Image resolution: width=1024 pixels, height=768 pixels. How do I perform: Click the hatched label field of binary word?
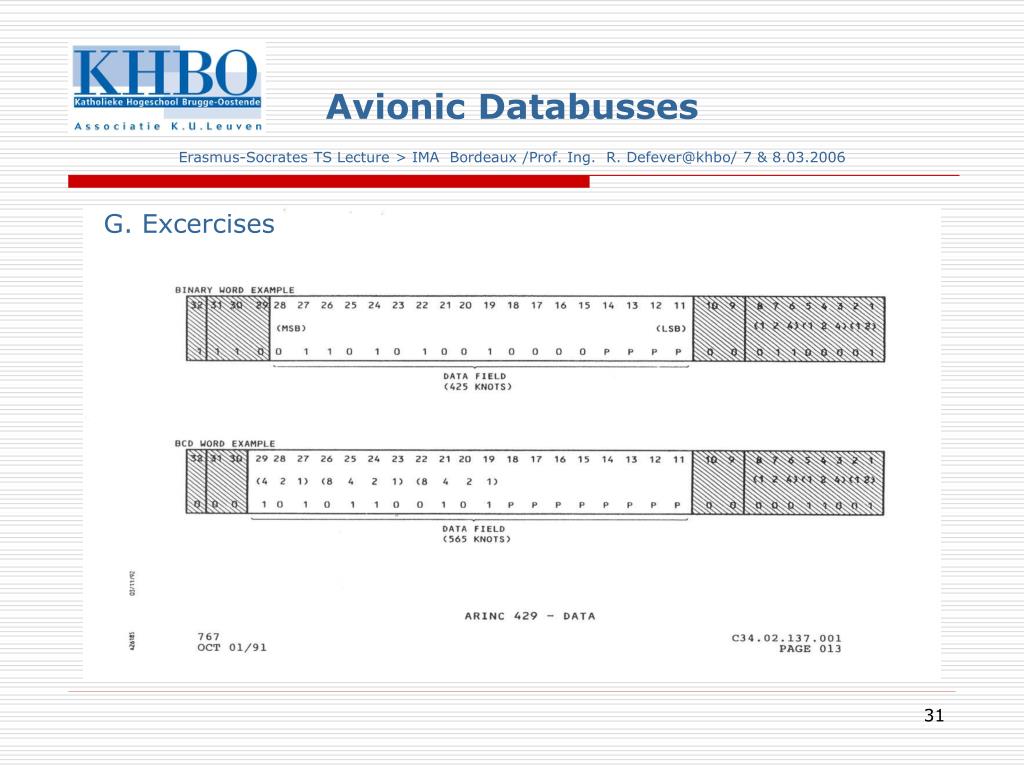coord(815,329)
